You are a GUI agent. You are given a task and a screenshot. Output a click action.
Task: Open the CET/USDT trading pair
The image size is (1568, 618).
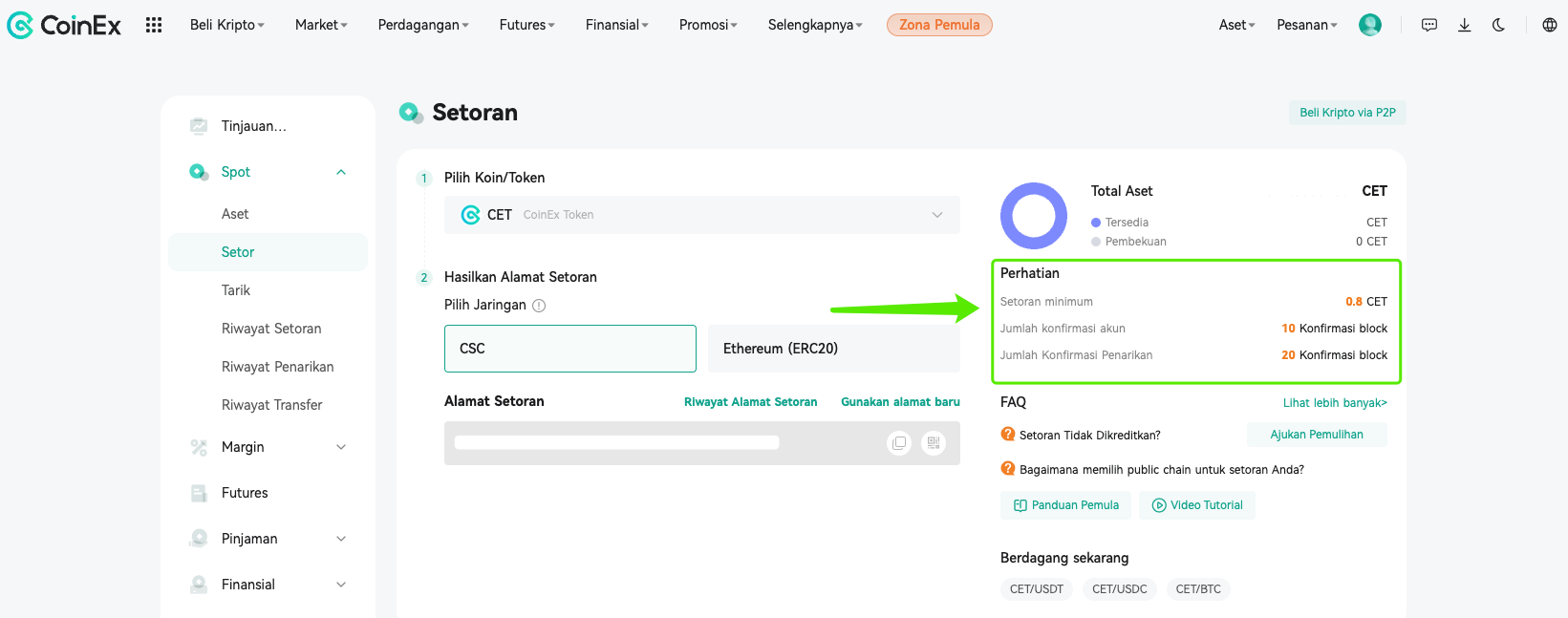[x=1037, y=589]
